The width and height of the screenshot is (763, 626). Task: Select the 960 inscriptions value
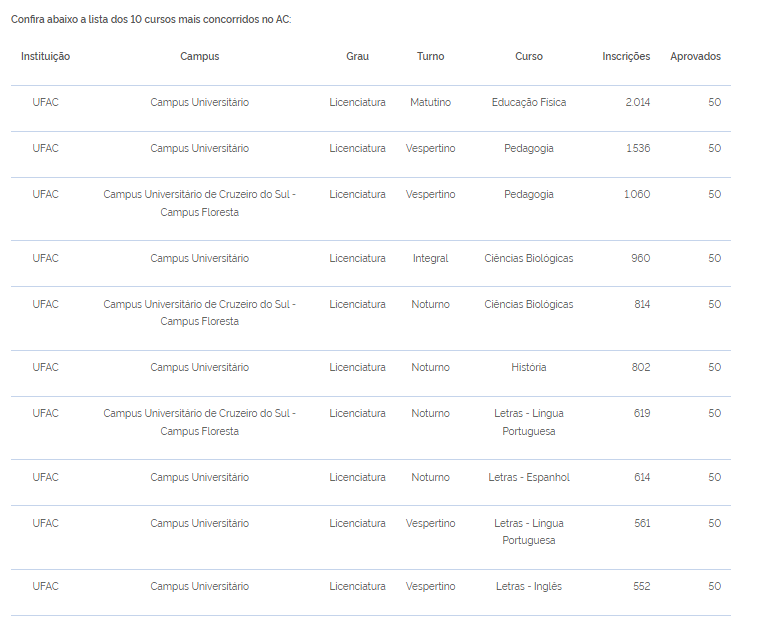640,259
